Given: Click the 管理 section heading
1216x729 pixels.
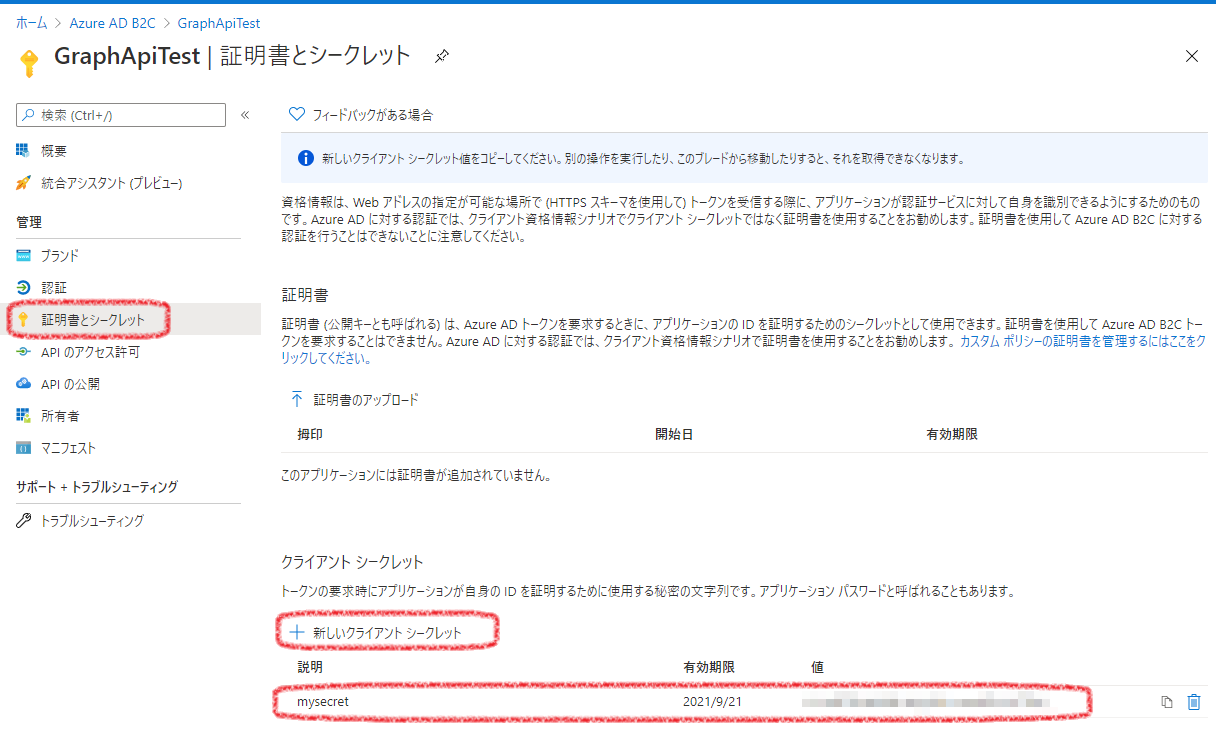Looking at the screenshot, I should pos(29,222).
